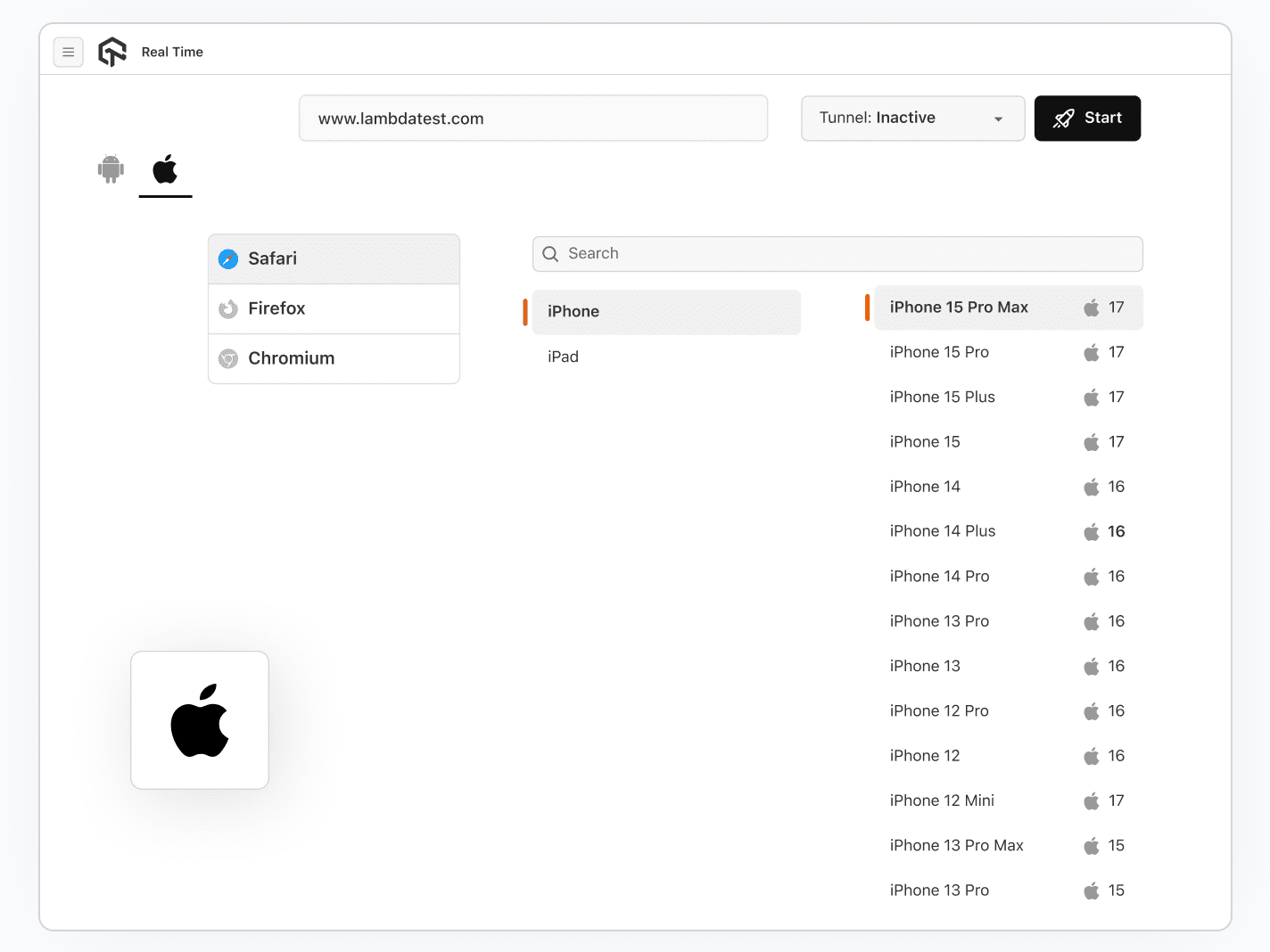Open the hamburger menu
The image size is (1270, 952).
pyautogui.click(x=68, y=52)
